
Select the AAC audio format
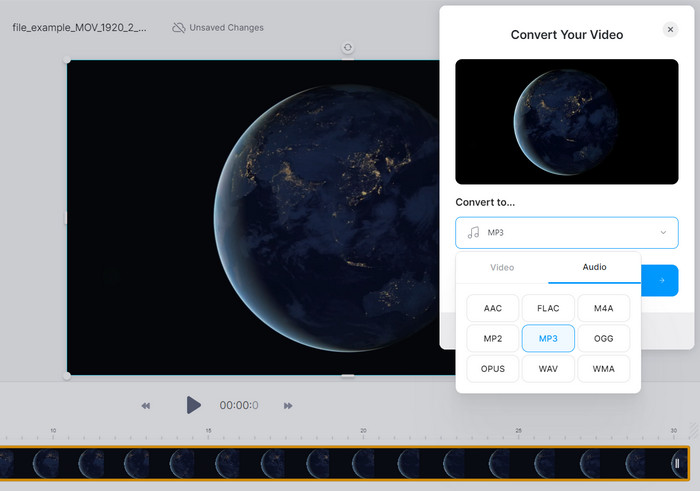(x=493, y=309)
